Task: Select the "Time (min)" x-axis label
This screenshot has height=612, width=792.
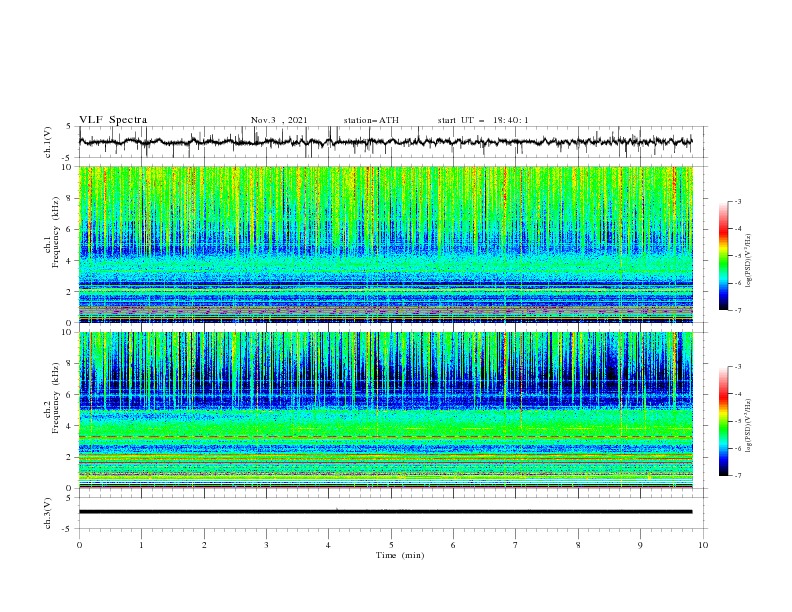Action: [400, 555]
